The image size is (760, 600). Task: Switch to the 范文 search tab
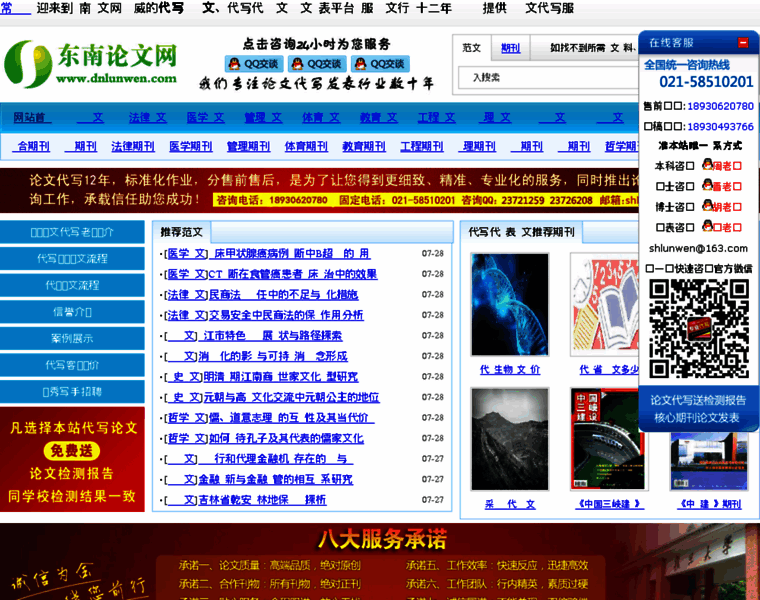(473, 48)
